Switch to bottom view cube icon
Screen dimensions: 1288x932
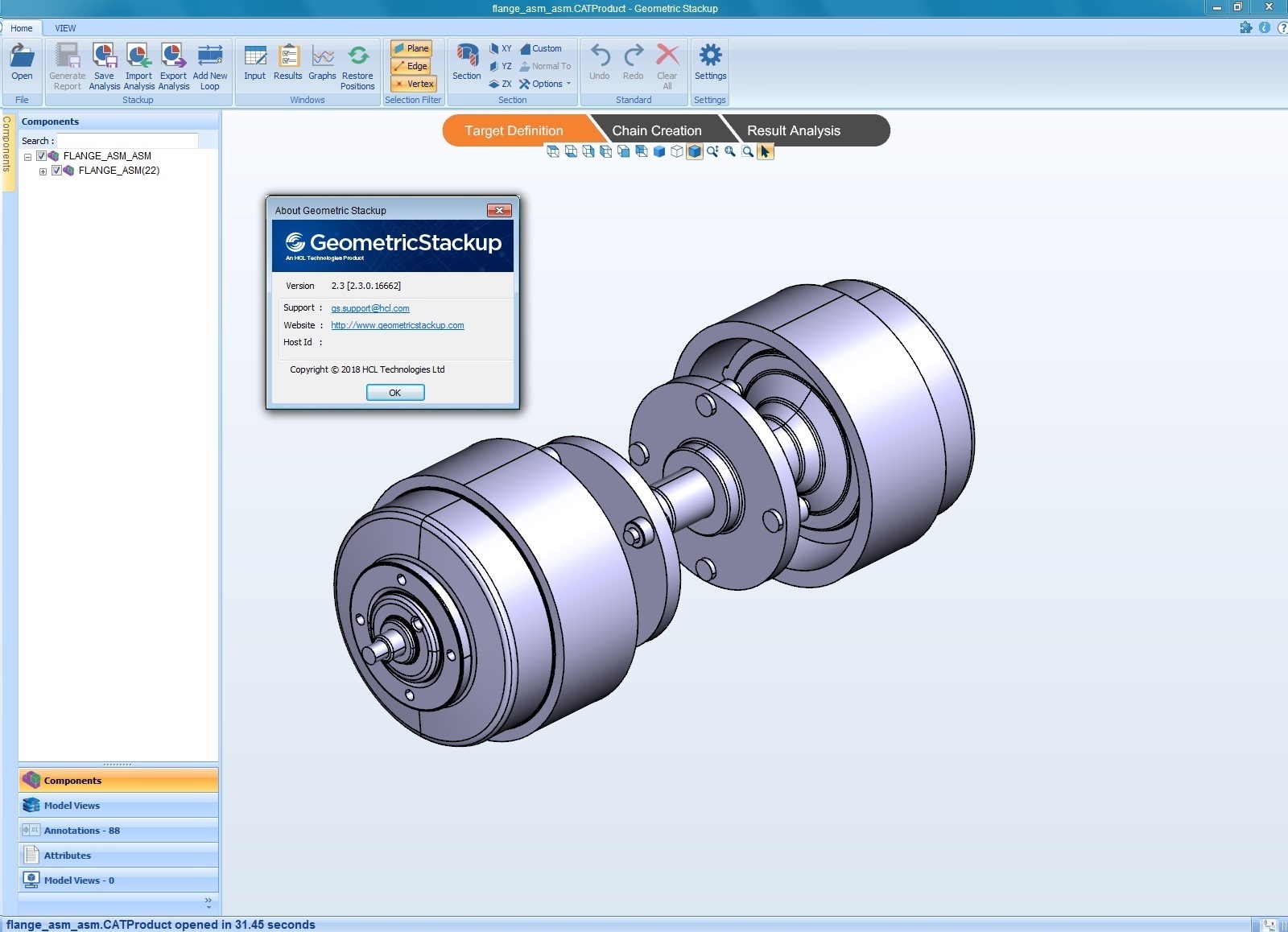pyautogui.click(x=571, y=151)
